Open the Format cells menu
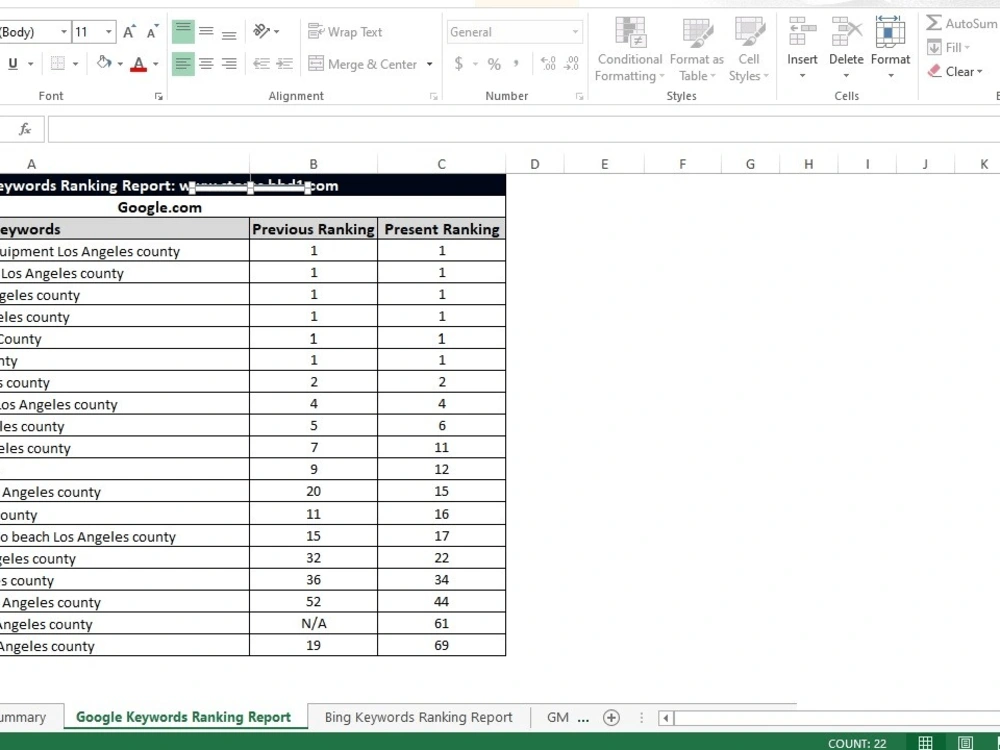The image size is (1000, 750). point(890,49)
